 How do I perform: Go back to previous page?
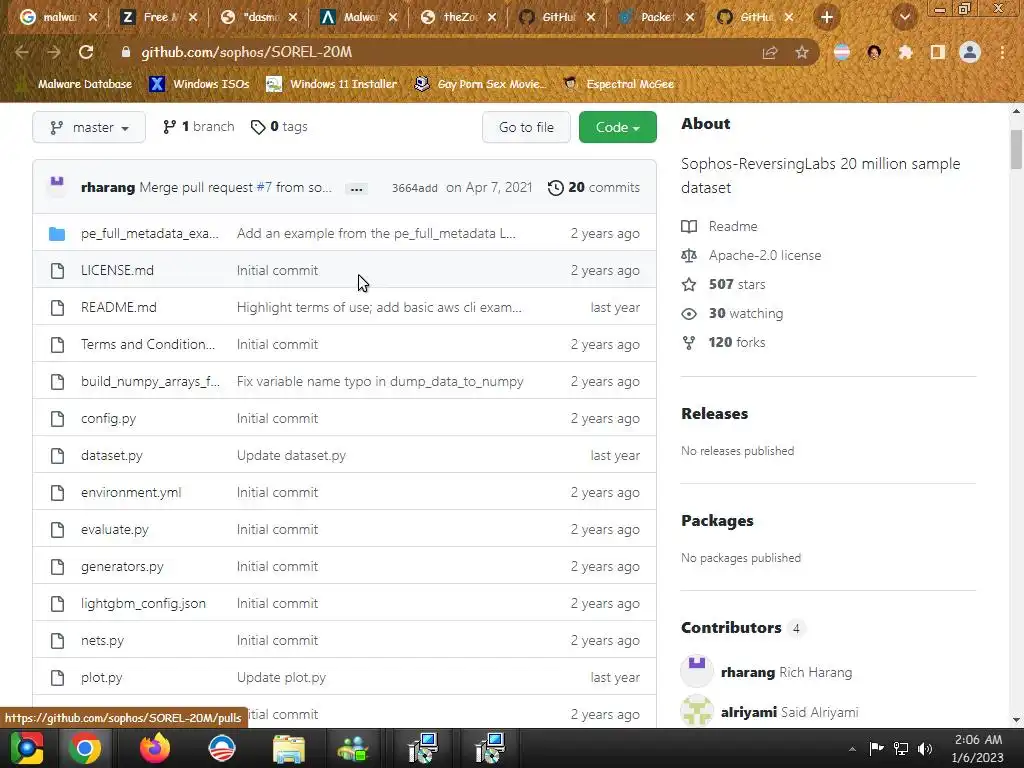click(x=22, y=52)
